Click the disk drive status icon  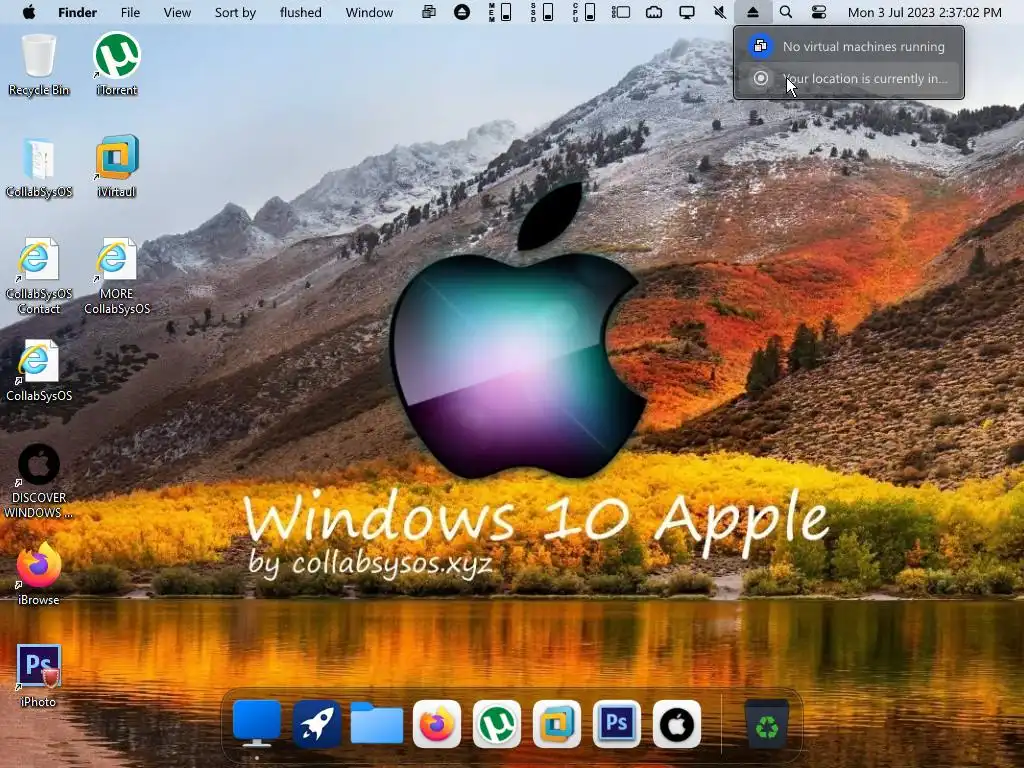click(x=620, y=12)
